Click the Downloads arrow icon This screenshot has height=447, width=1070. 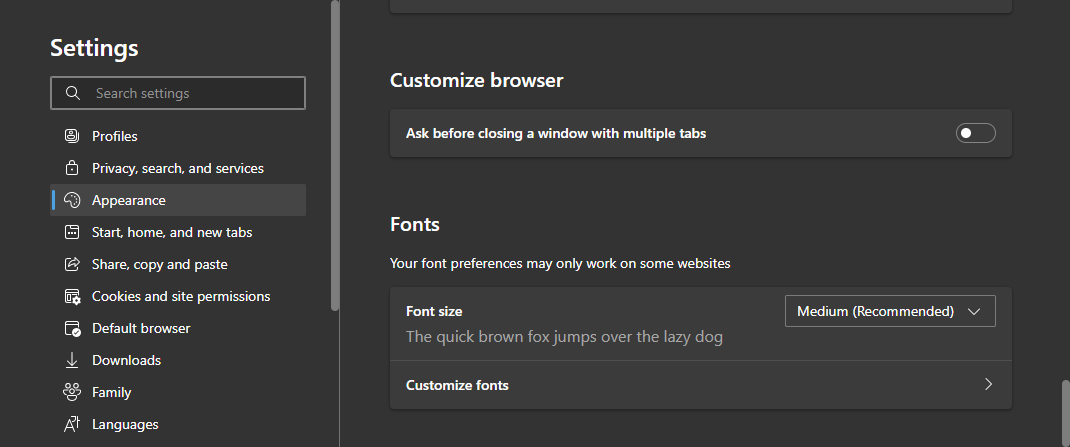(71, 360)
